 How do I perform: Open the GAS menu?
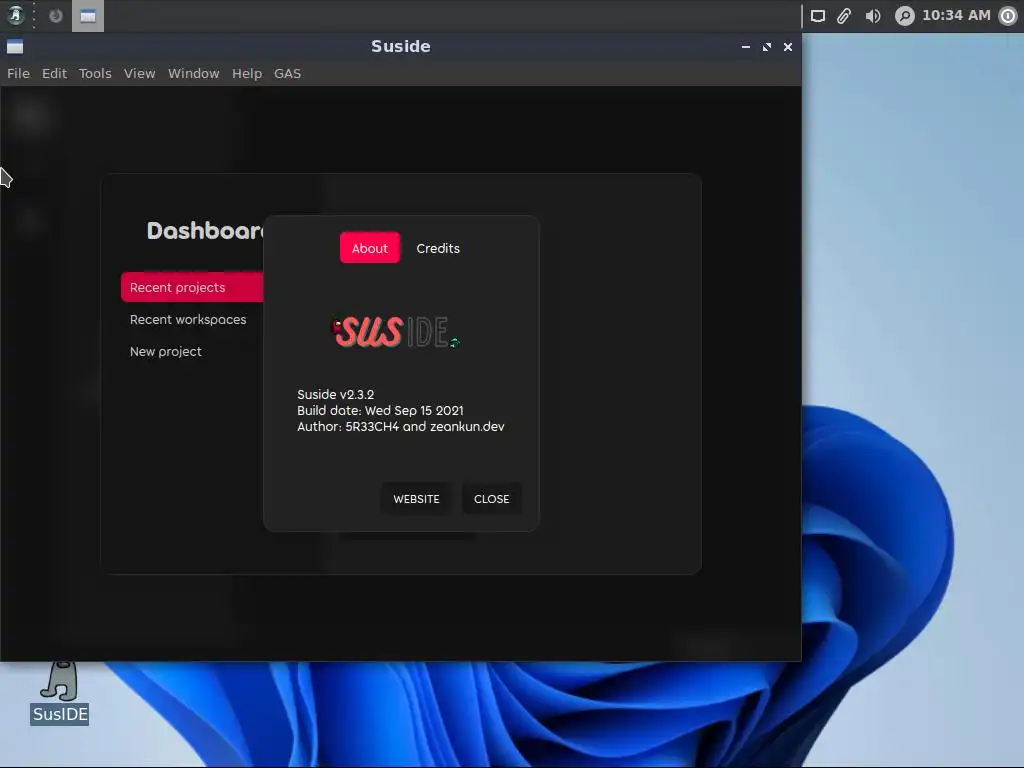pyautogui.click(x=287, y=73)
